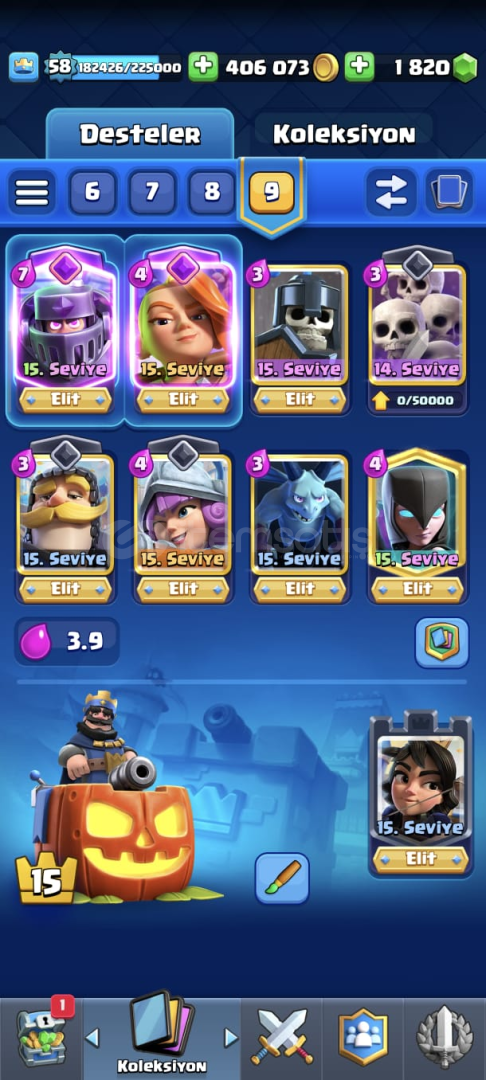Select the Skeleton Army 14. Seviye card
The height and width of the screenshot is (1080, 486).
[x=417, y=329]
